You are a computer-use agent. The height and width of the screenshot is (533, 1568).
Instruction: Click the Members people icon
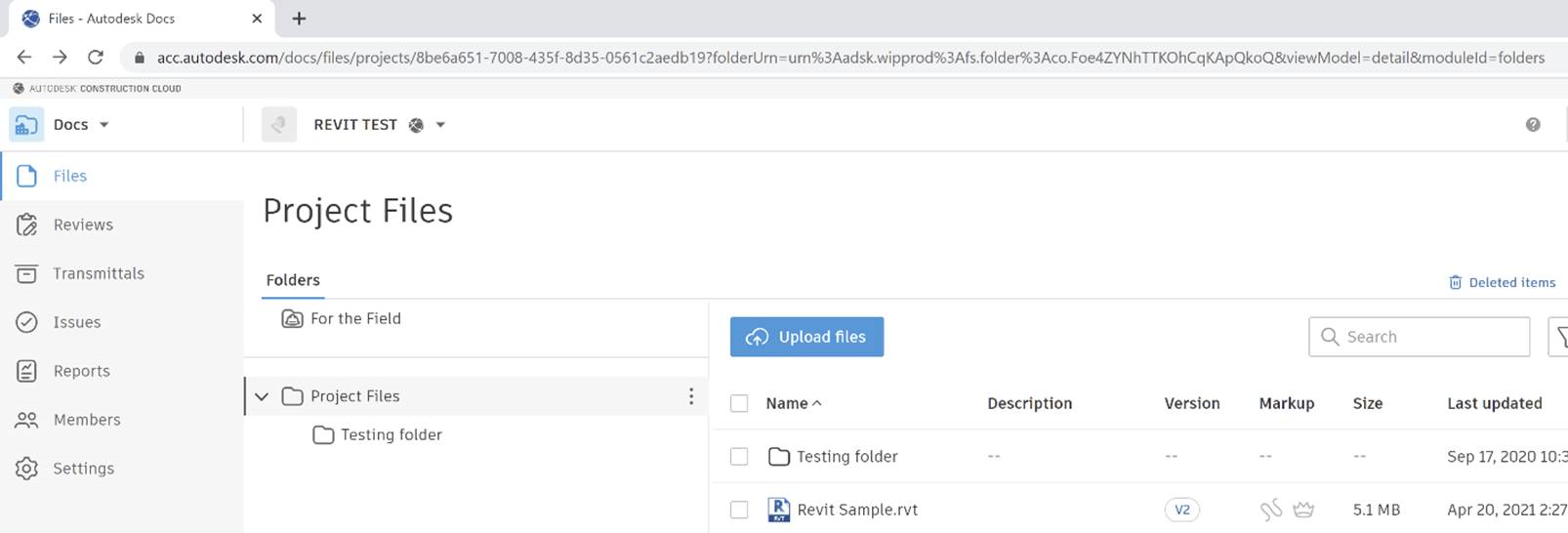27,420
